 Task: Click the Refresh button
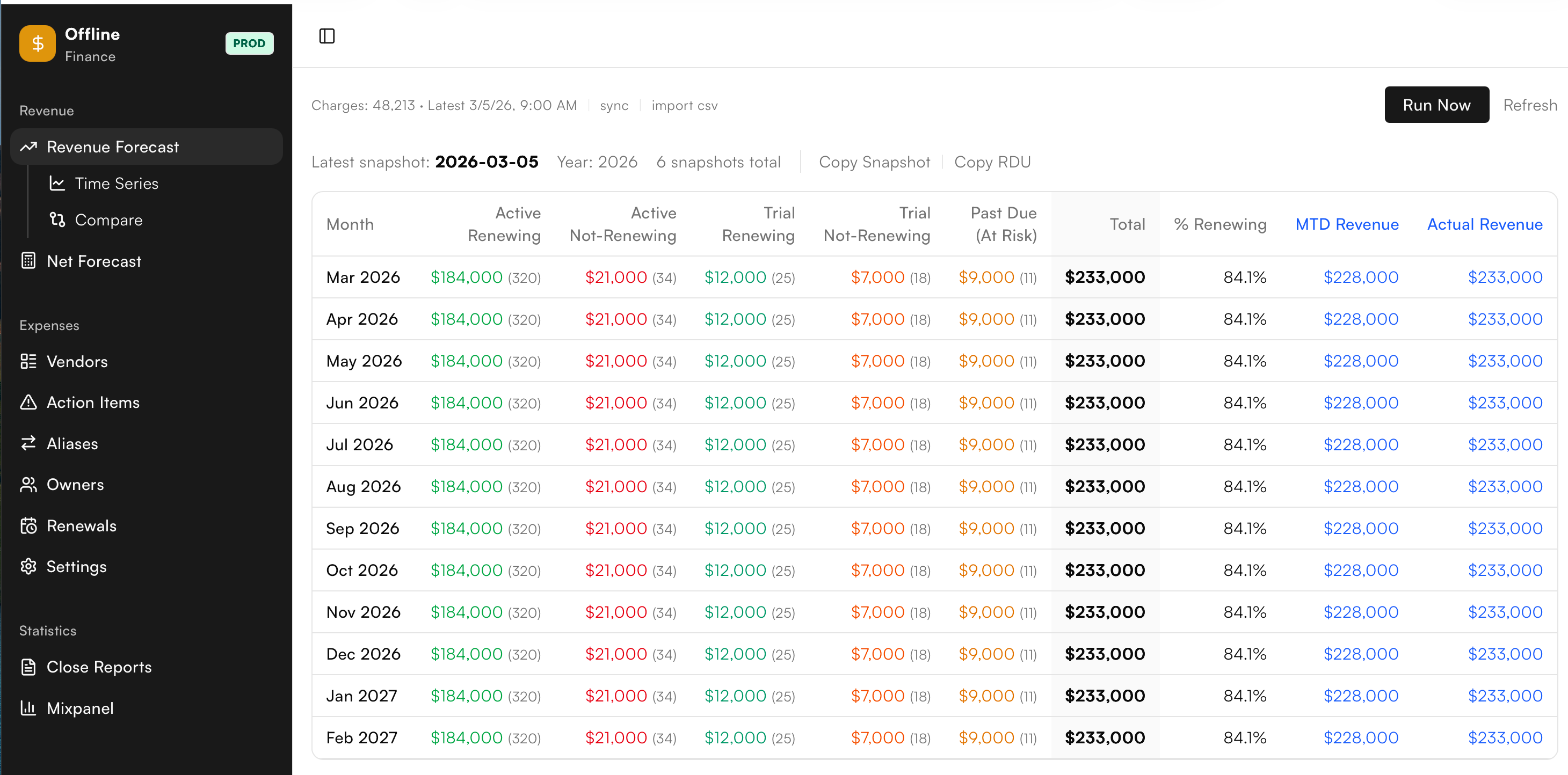[x=1529, y=105]
